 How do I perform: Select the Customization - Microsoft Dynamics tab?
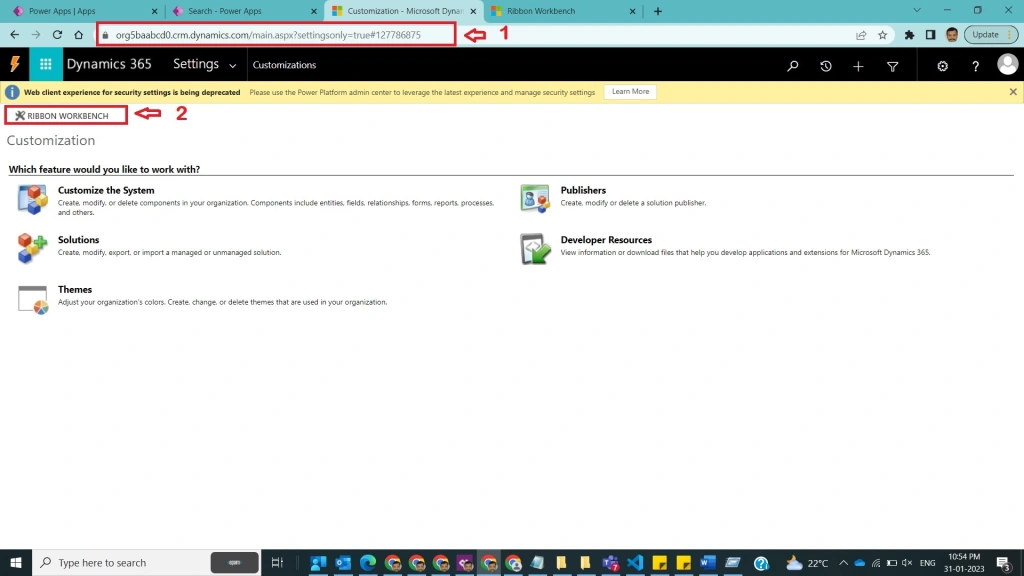[402, 11]
